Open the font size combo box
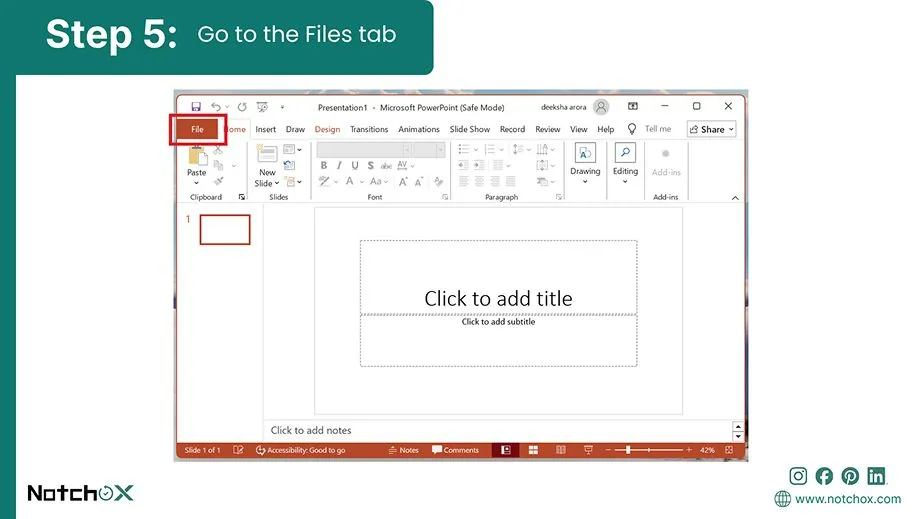The width and height of the screenshot is (922, 519). pos(428,149)
